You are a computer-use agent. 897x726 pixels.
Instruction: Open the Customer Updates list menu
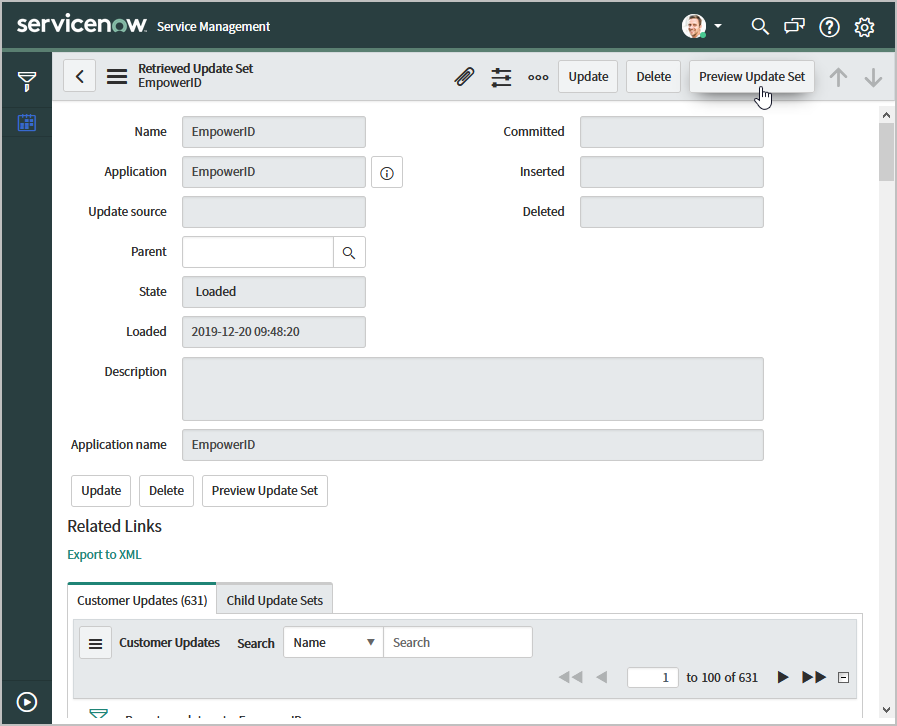[x=96, y=643]
